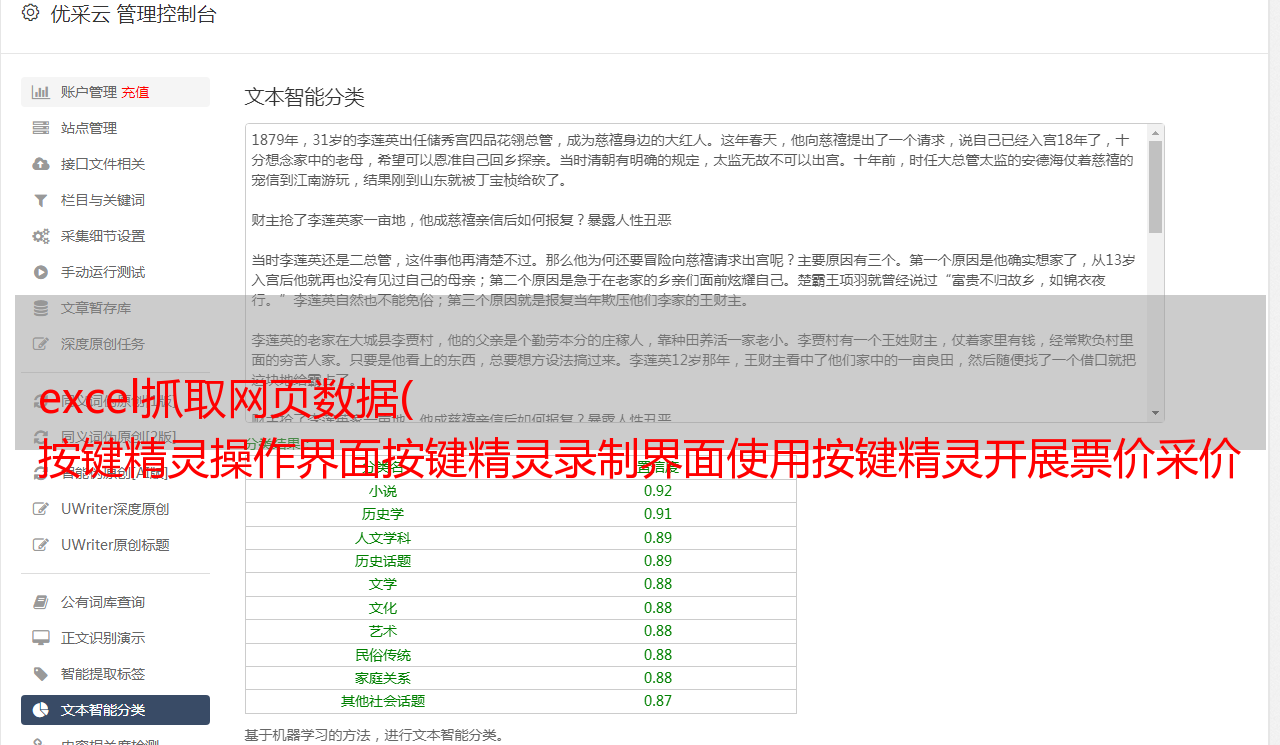This screenshot has height=745, width=1280.
Task: Click the red 充值 recharge link
Action: pos(135,92)
